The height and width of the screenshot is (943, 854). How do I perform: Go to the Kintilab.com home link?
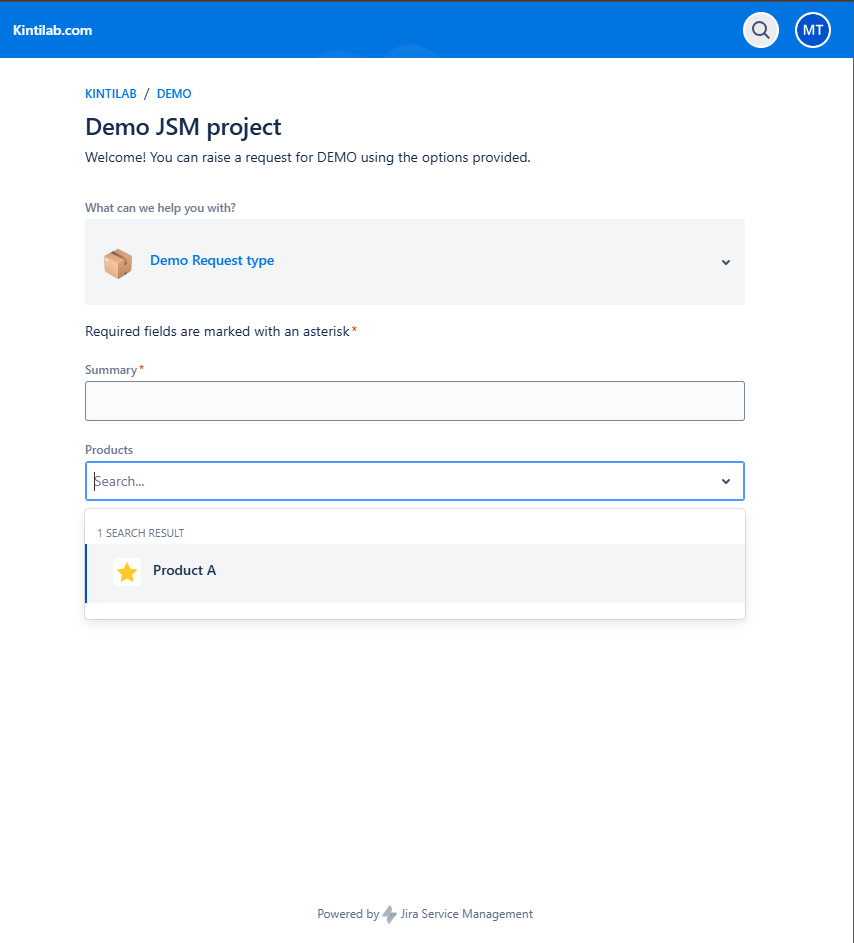pos(53,30)
